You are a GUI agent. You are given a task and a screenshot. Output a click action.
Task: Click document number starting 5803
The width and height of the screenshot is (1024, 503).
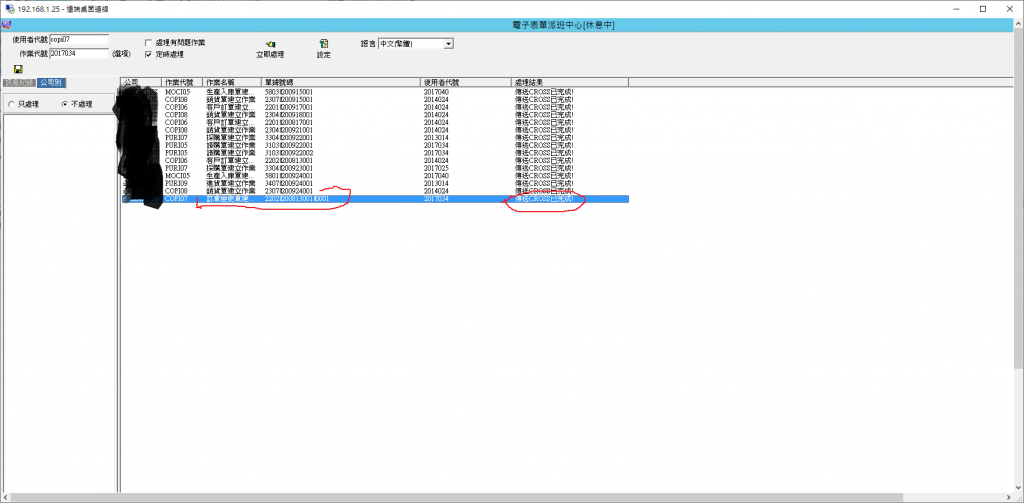(x=289, y=92)
